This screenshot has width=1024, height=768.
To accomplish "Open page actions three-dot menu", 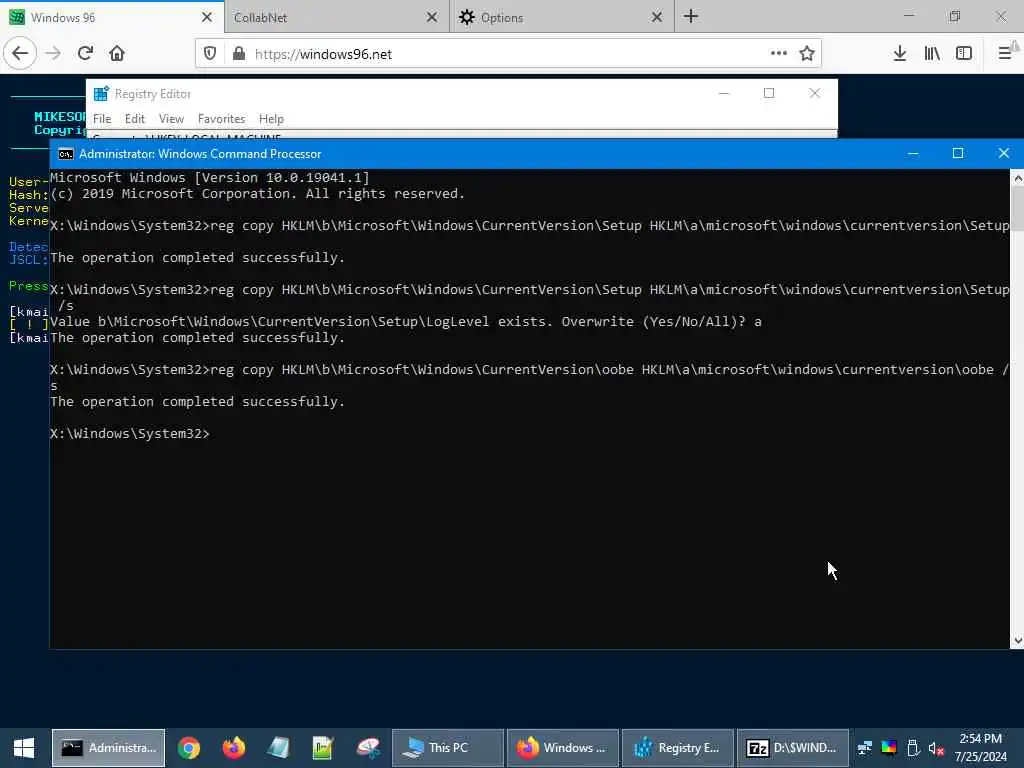I will [778, 54].
